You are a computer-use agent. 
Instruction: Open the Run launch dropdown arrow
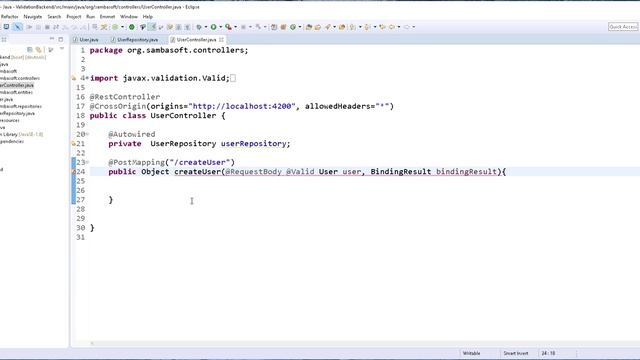220,27
